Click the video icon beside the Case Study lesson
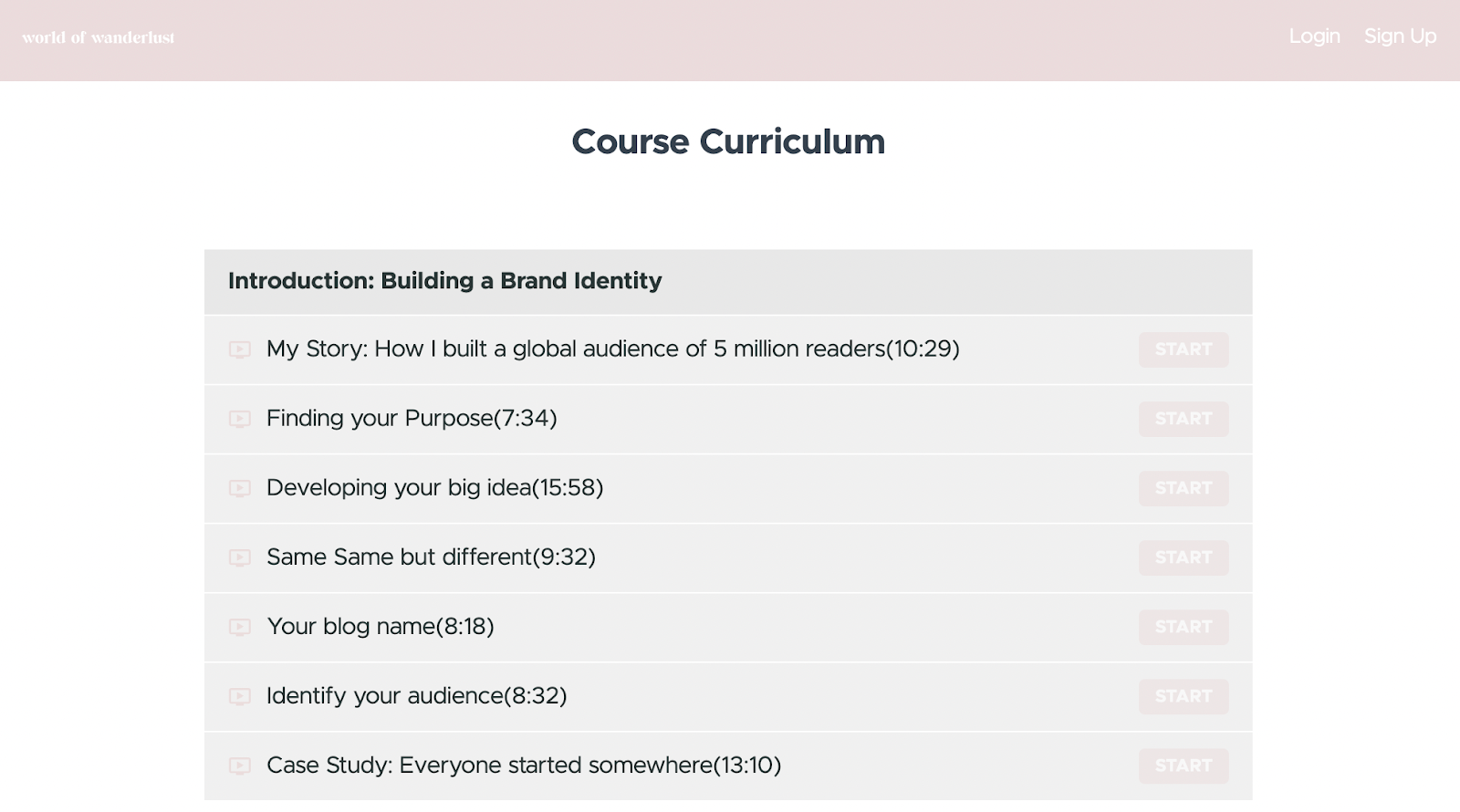The width and height of the screenshot is (1460, 812). point(238,766)
